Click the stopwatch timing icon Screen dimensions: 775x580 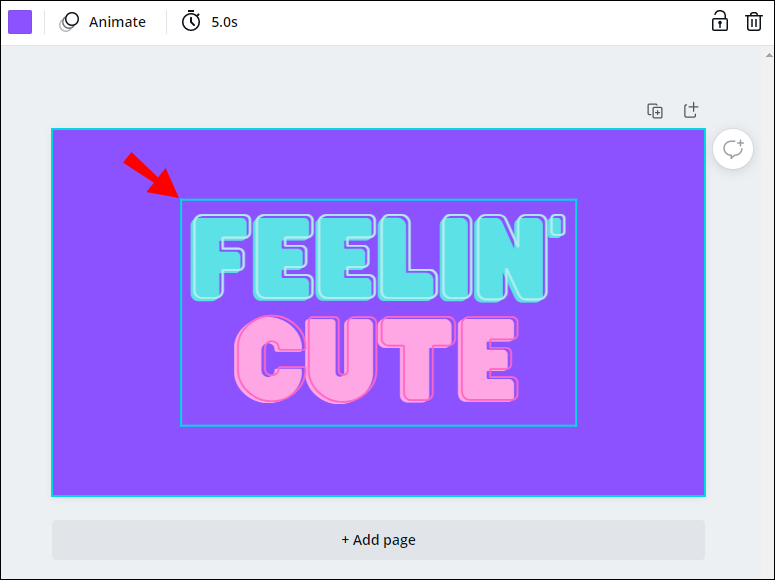tap(191, 21)
